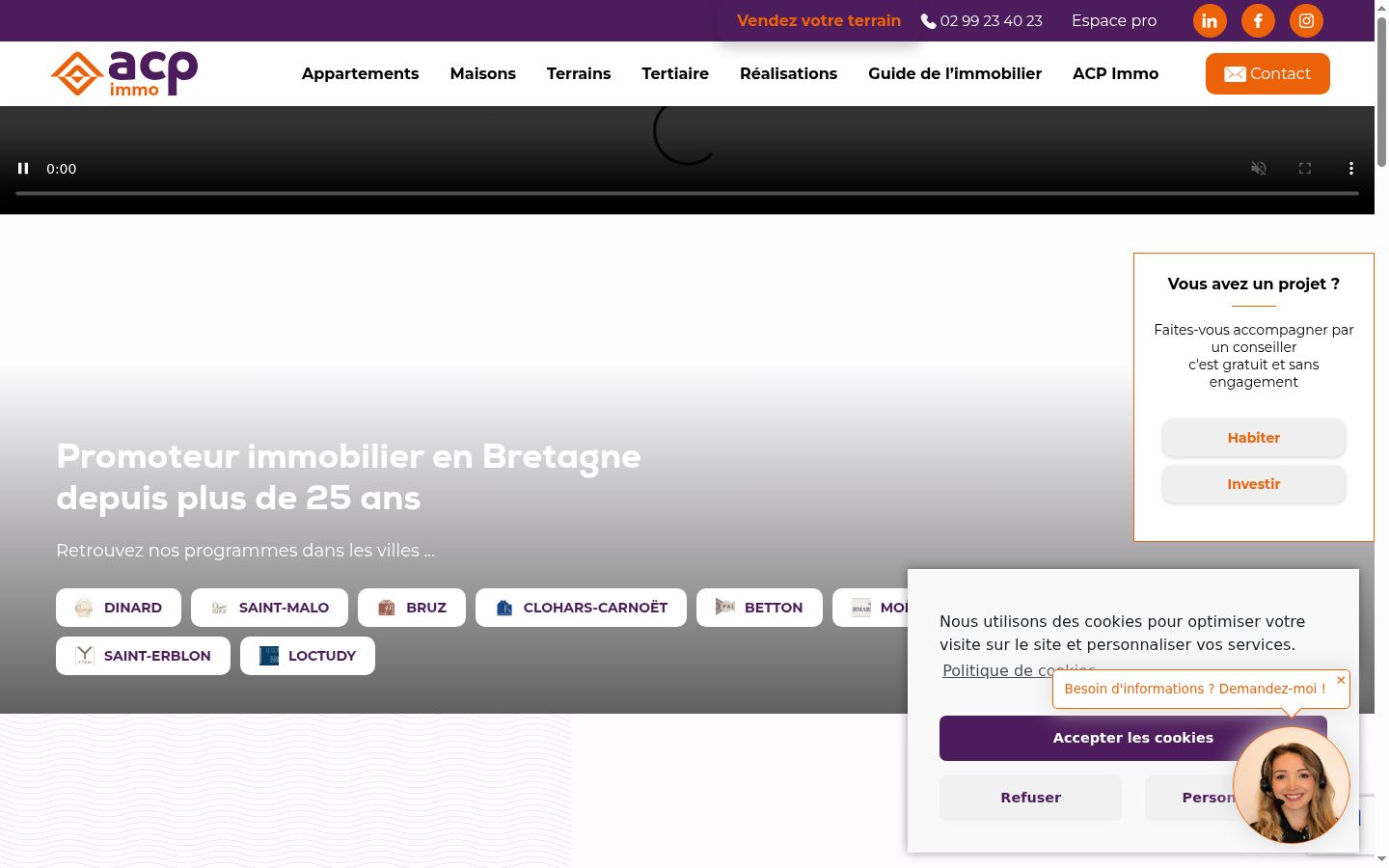This screenshot has height=868, width=1389.
Task: Switch the video to fullscreen
Action: coord(1305,168)
